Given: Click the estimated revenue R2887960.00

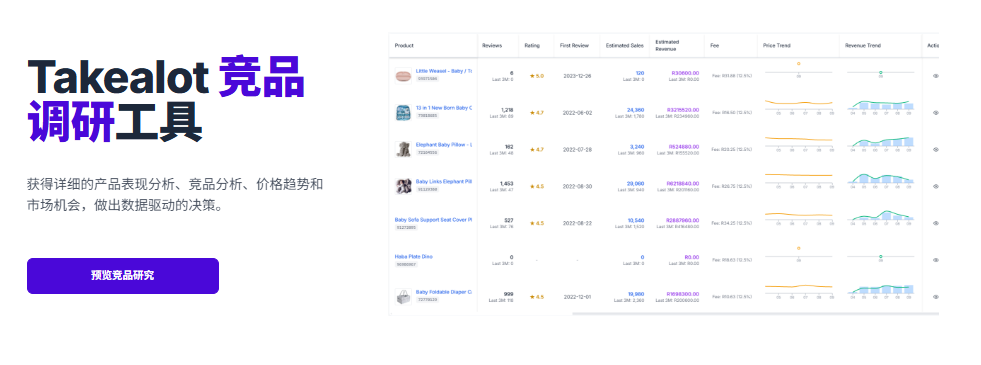Looking at the screenshot, I should point(683,220).
